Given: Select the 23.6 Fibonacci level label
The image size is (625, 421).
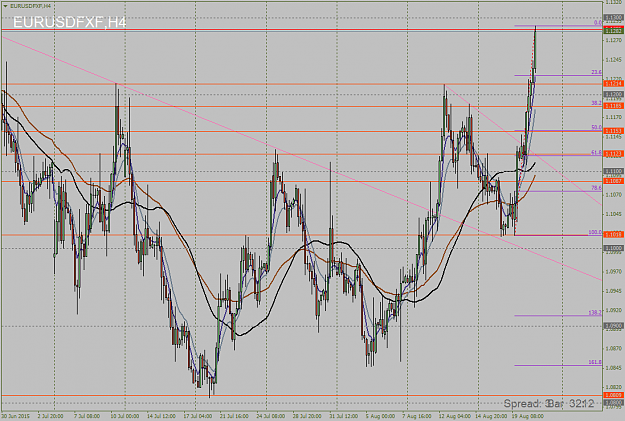Looking at the screenshot, I should [x=596, y=72].
